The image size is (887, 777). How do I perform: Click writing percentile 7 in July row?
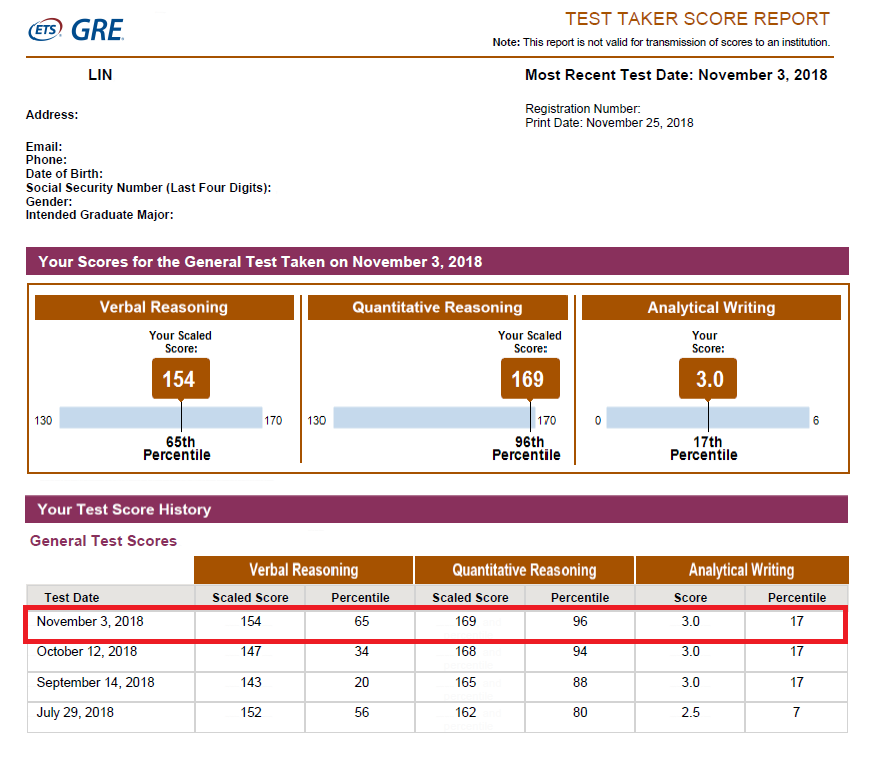pyautogui.click(x=796, y=712)
